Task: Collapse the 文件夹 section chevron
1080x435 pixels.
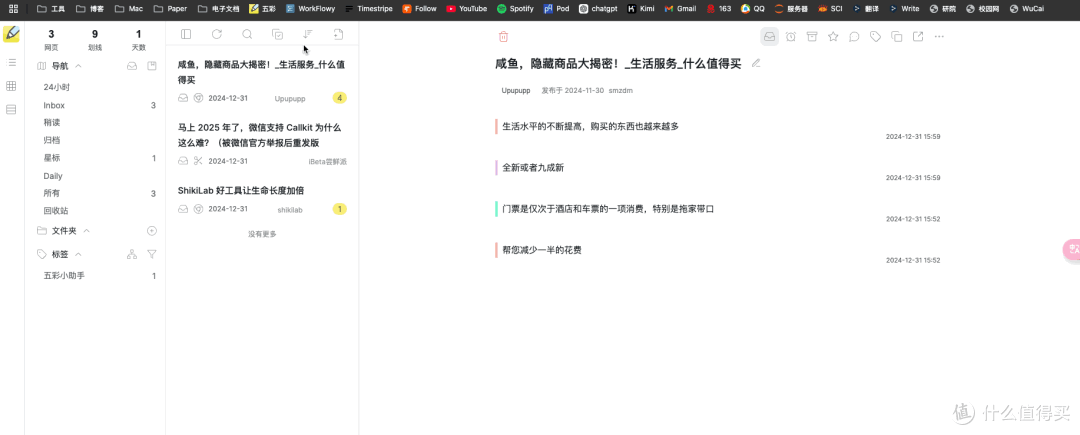Action: coord(87,231)
